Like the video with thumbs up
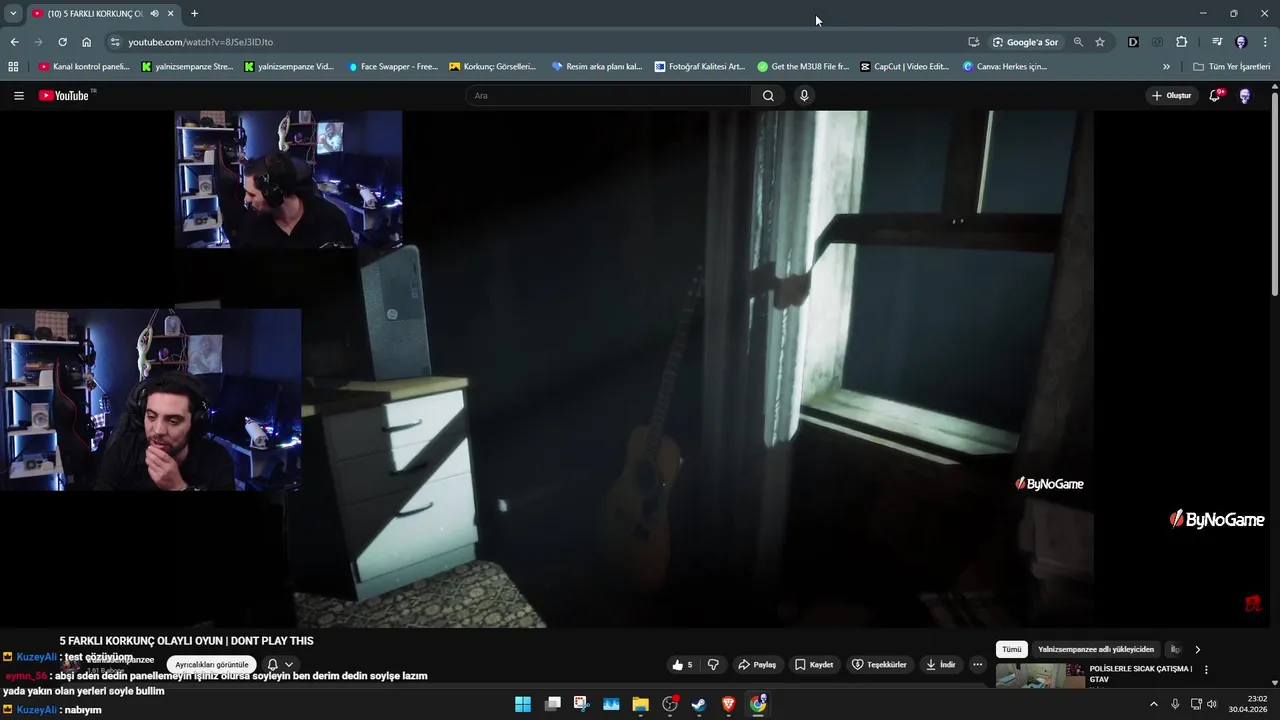The image size is (1280, 720). pyautogui.click(x=682, y=665)
